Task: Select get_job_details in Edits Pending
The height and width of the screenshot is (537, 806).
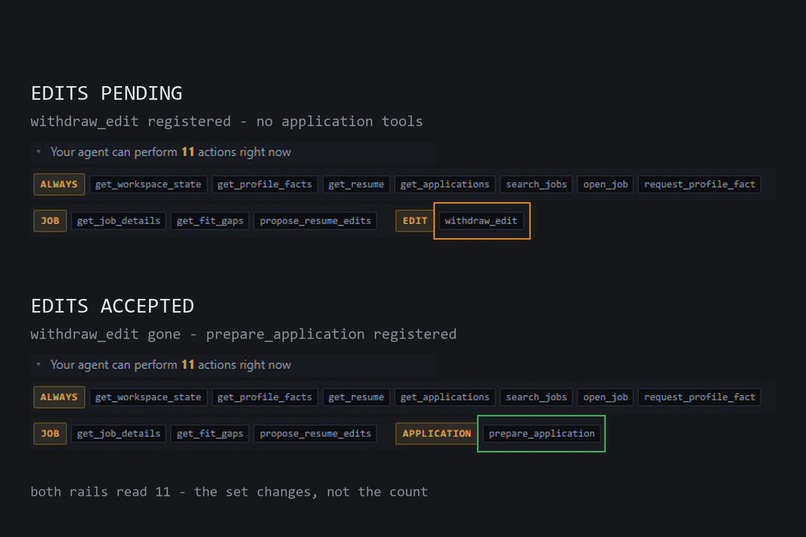Action: (119, 220)
